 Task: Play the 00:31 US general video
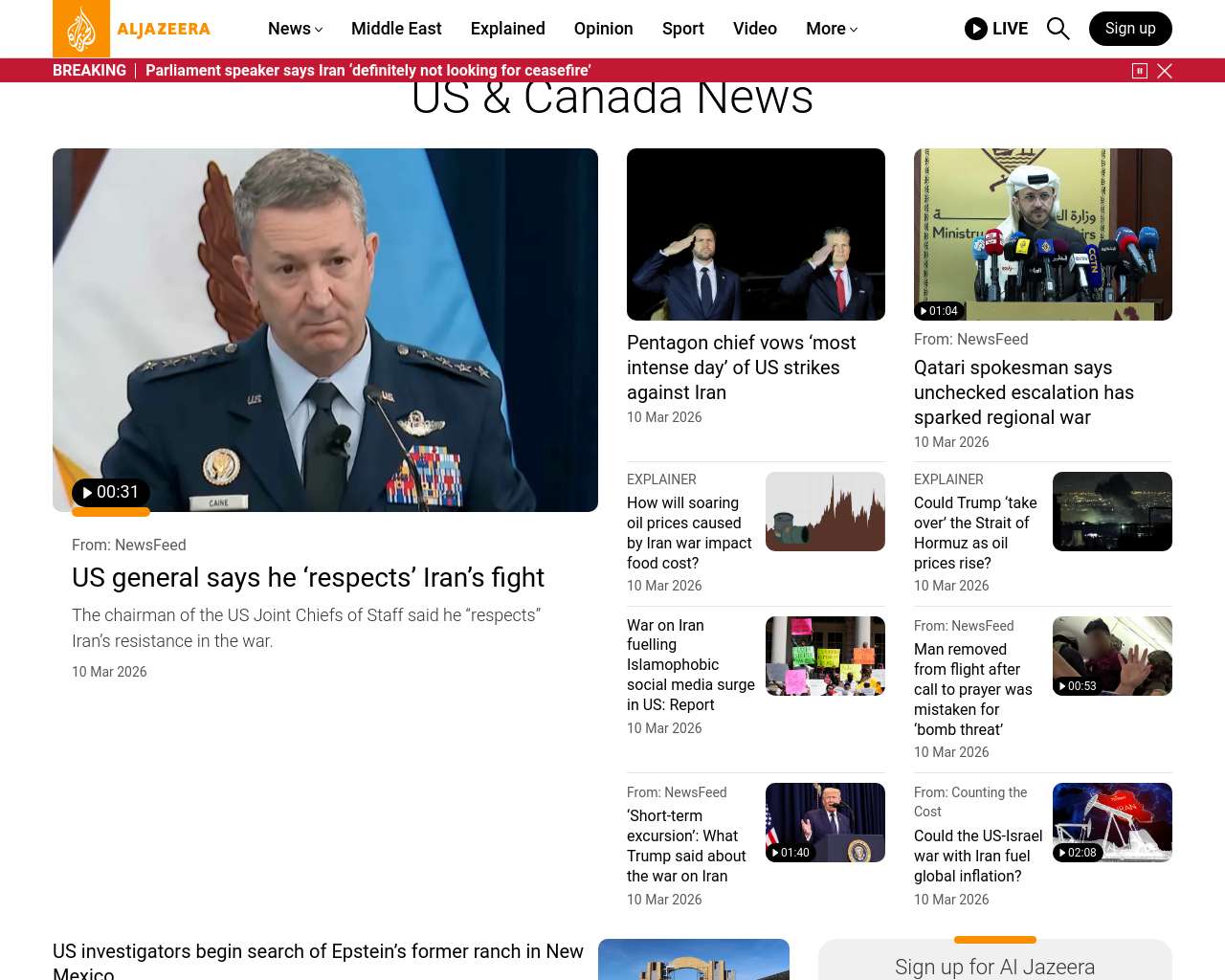[111, 493]
